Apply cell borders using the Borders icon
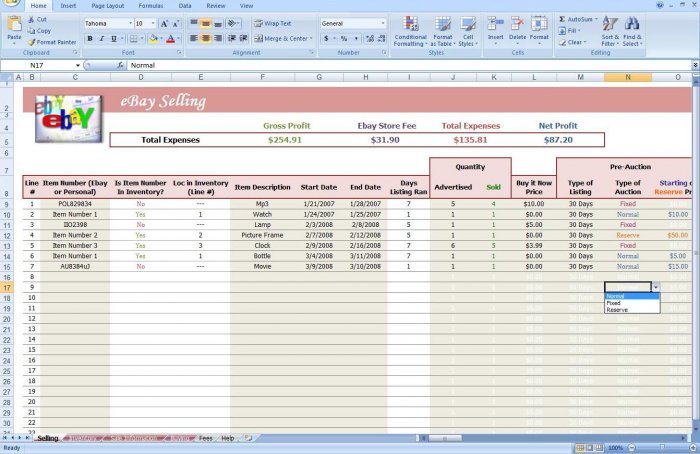700x454 pixels. click(133, 39)
